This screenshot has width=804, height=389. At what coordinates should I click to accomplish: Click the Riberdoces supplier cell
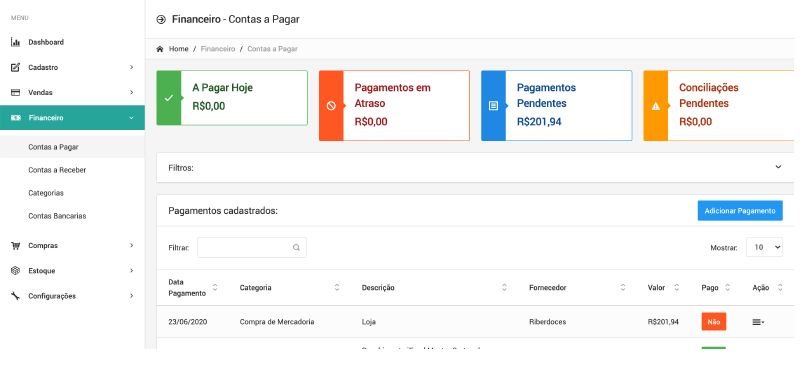[548, 322]
